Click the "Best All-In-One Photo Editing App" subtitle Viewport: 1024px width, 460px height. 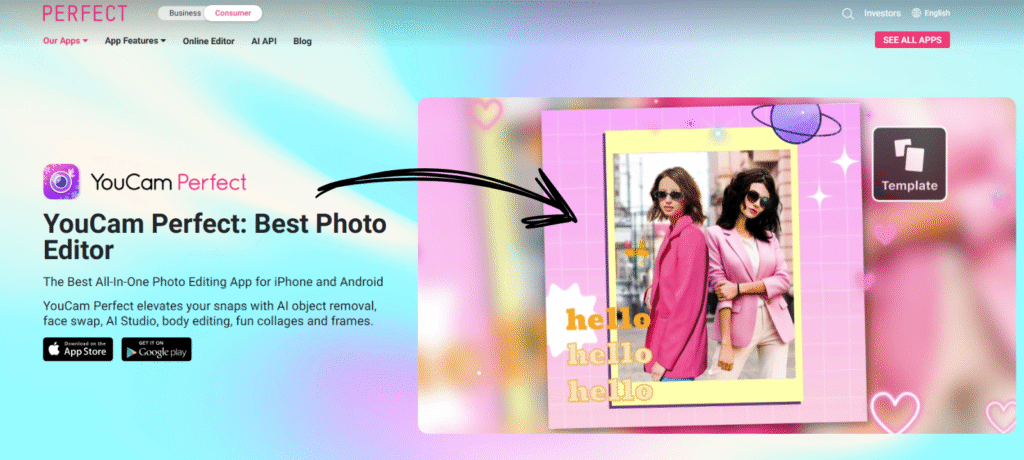tap(213, 282)
